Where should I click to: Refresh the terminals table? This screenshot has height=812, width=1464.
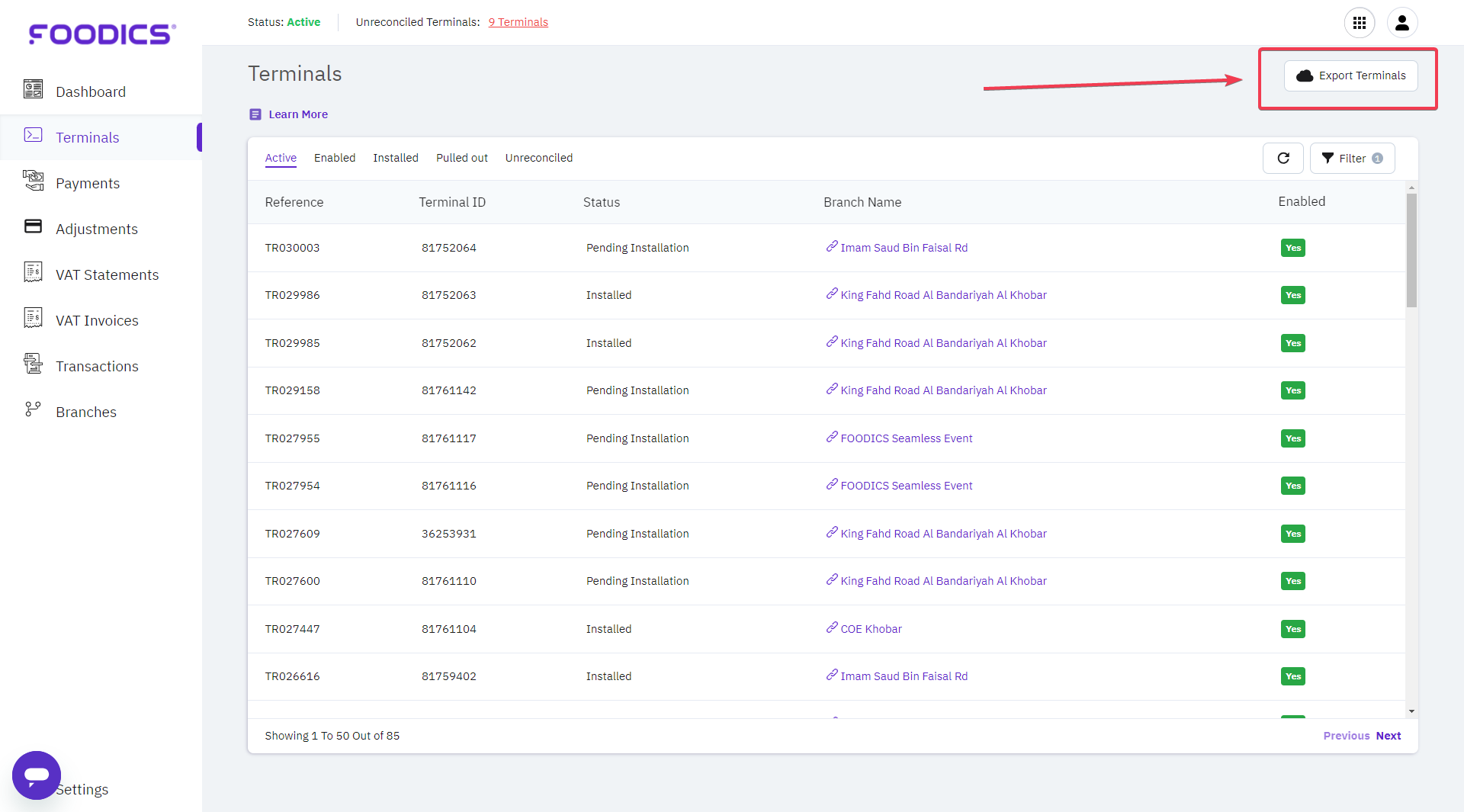[x=1283, y=158]
